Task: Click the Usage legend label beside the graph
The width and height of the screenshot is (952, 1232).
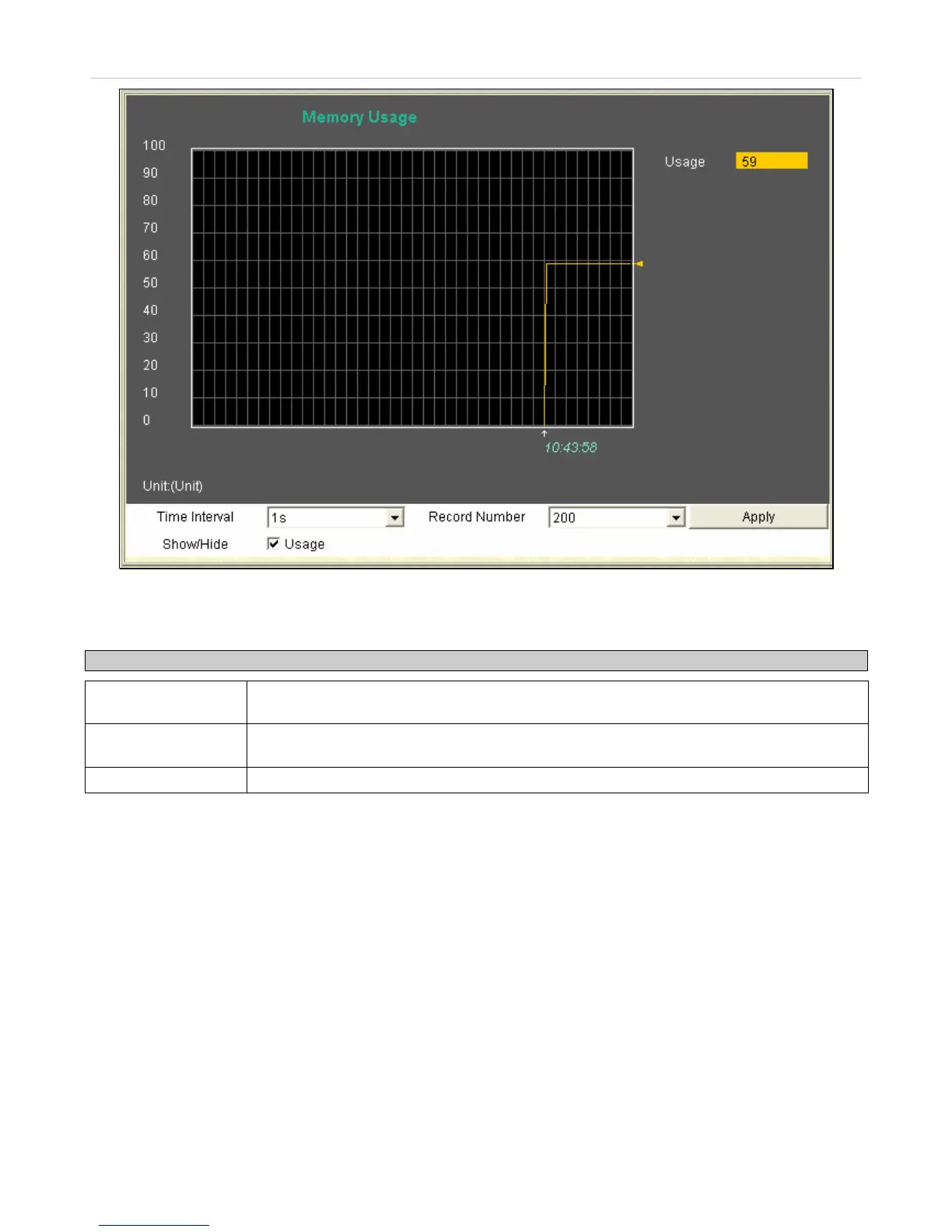Action: (x=684, y=162)
